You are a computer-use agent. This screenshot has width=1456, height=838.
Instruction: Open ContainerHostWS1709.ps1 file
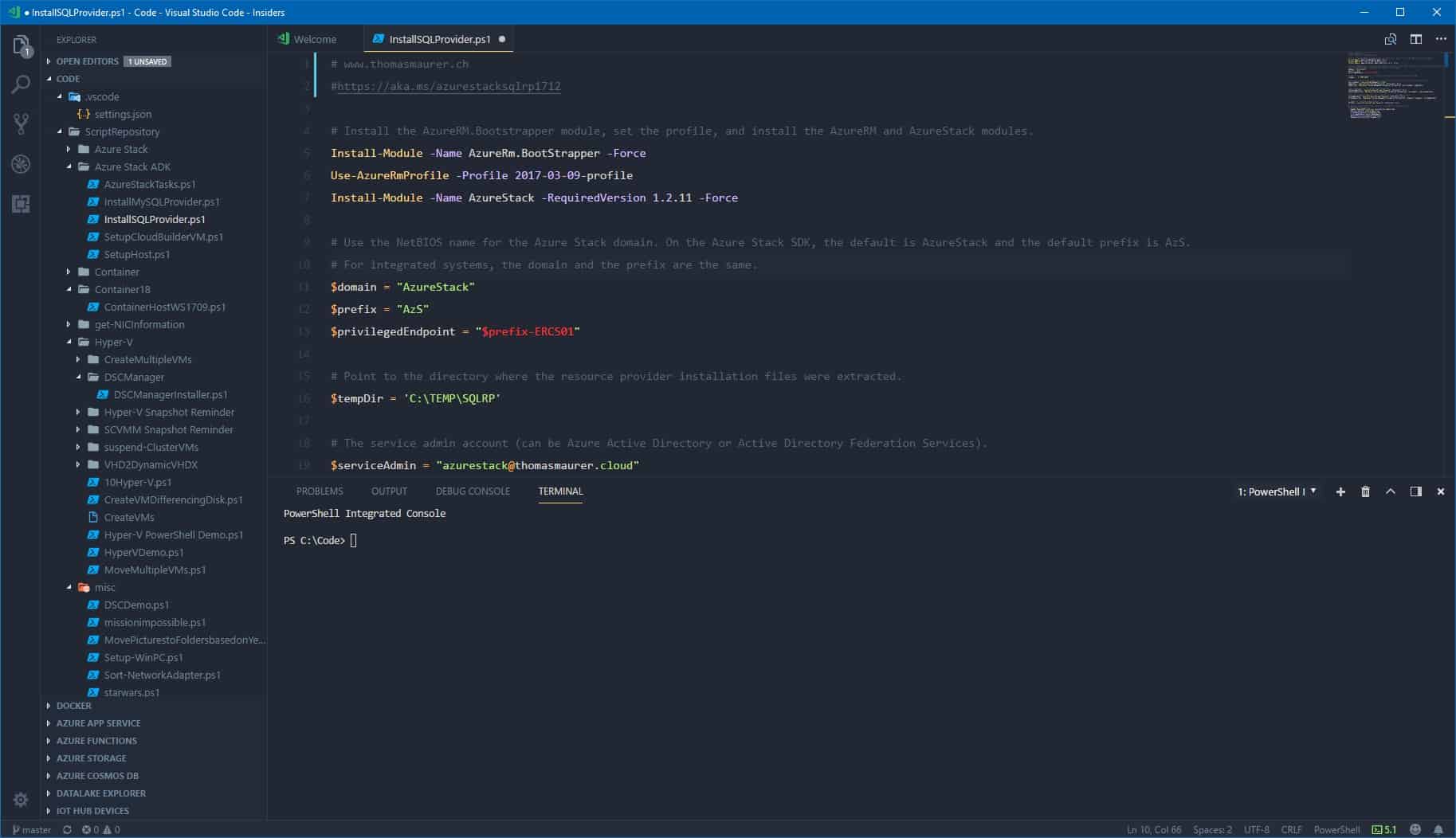click(x=164, y=307)
